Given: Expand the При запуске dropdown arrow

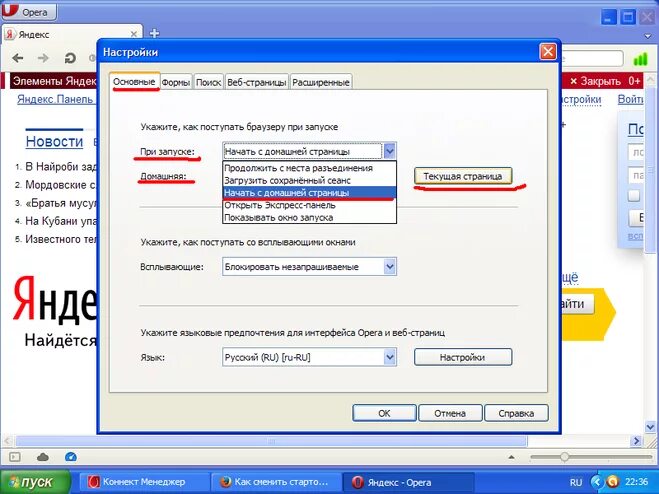Looking at the screenshot, I should pos(389,151).
